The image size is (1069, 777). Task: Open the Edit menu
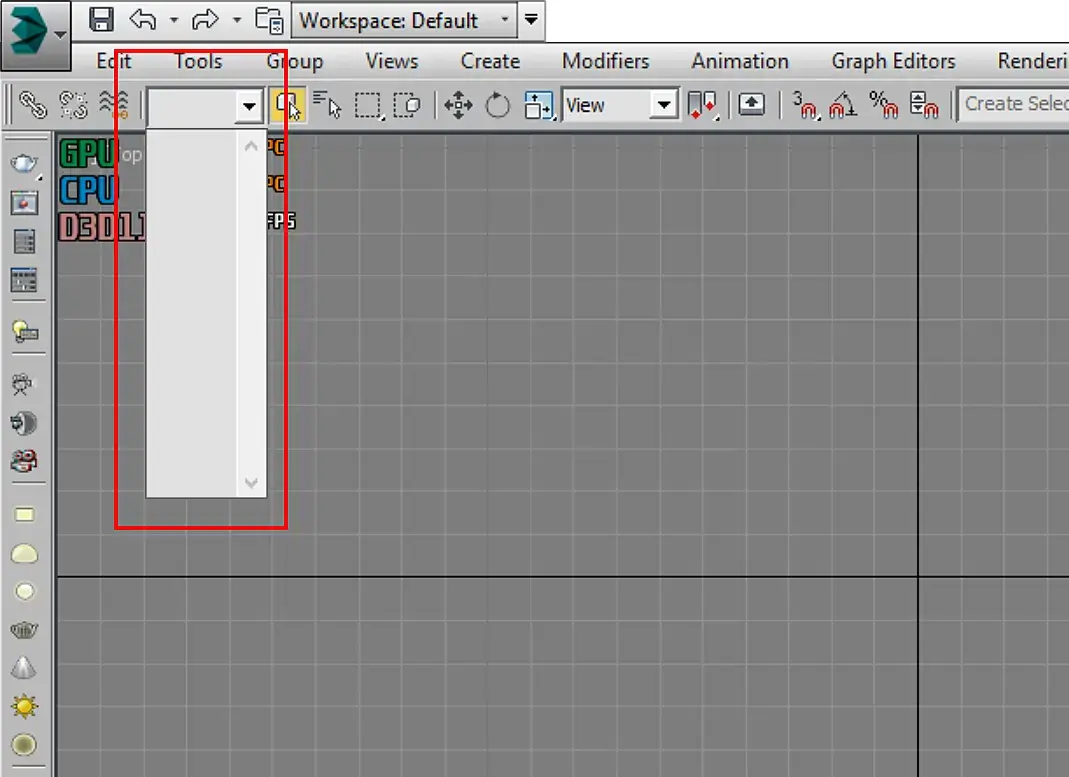tap(114, 61)
